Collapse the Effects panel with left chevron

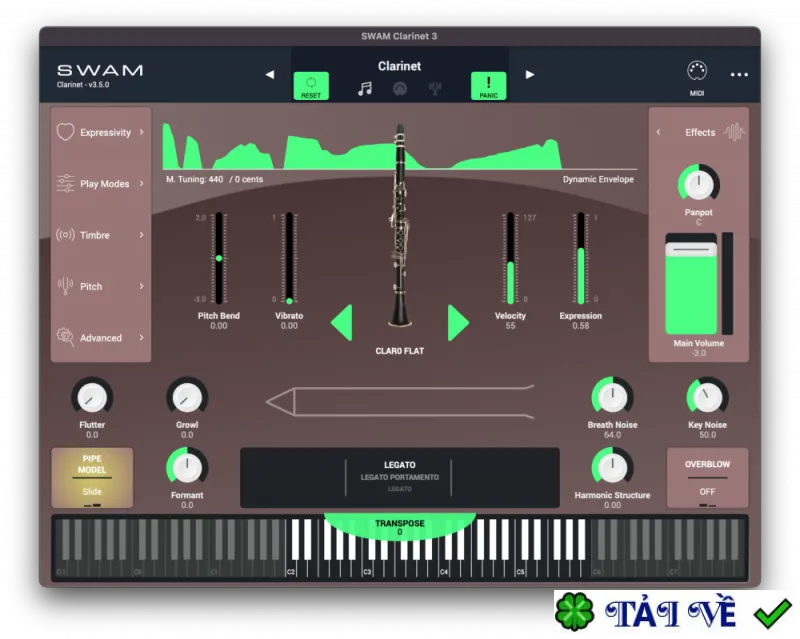click(x=658, y=132)
